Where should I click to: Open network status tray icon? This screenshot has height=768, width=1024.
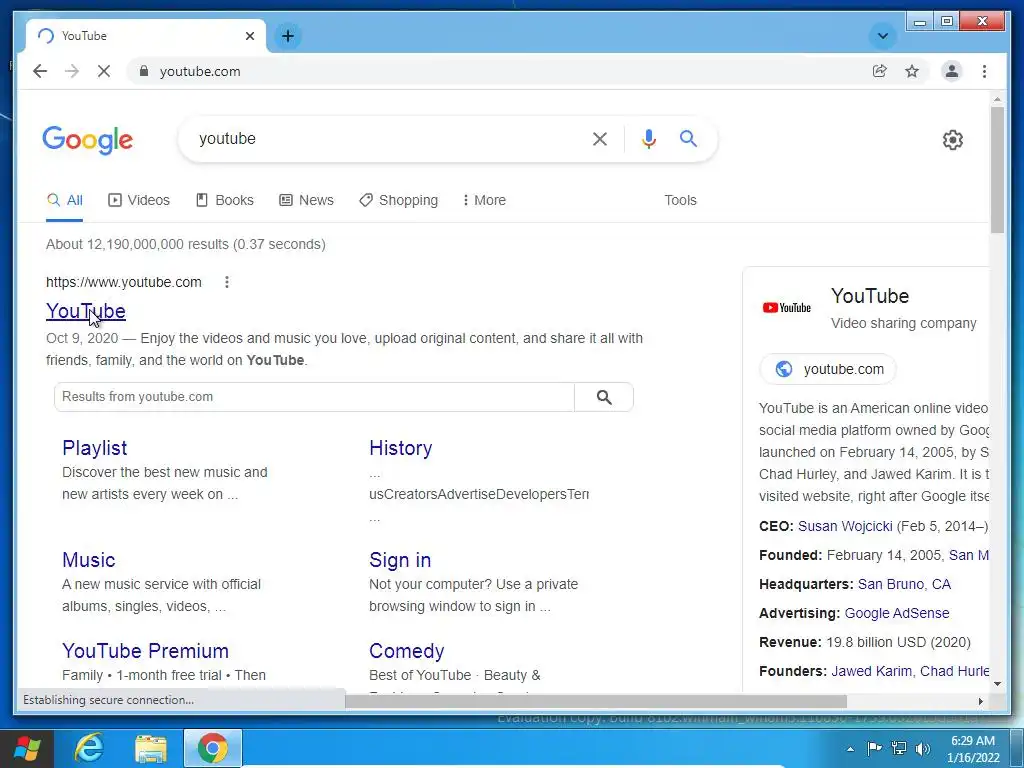(x=899, y=748)
